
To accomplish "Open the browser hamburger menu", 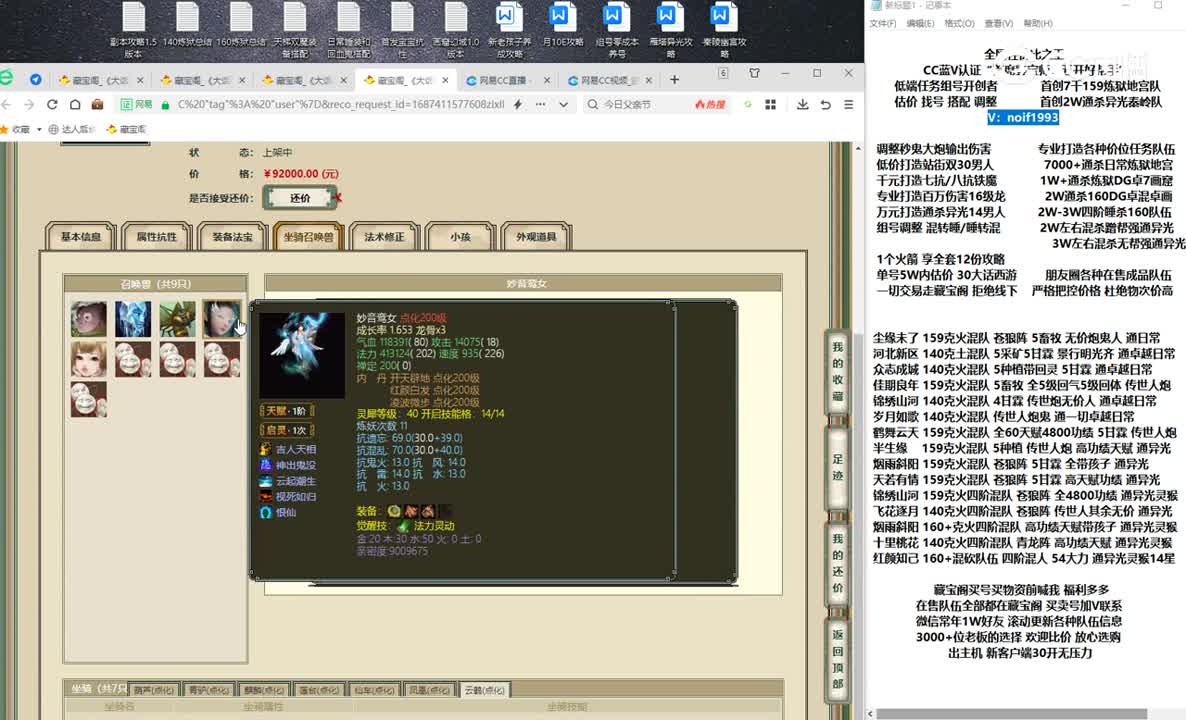I will click(849, 104).
